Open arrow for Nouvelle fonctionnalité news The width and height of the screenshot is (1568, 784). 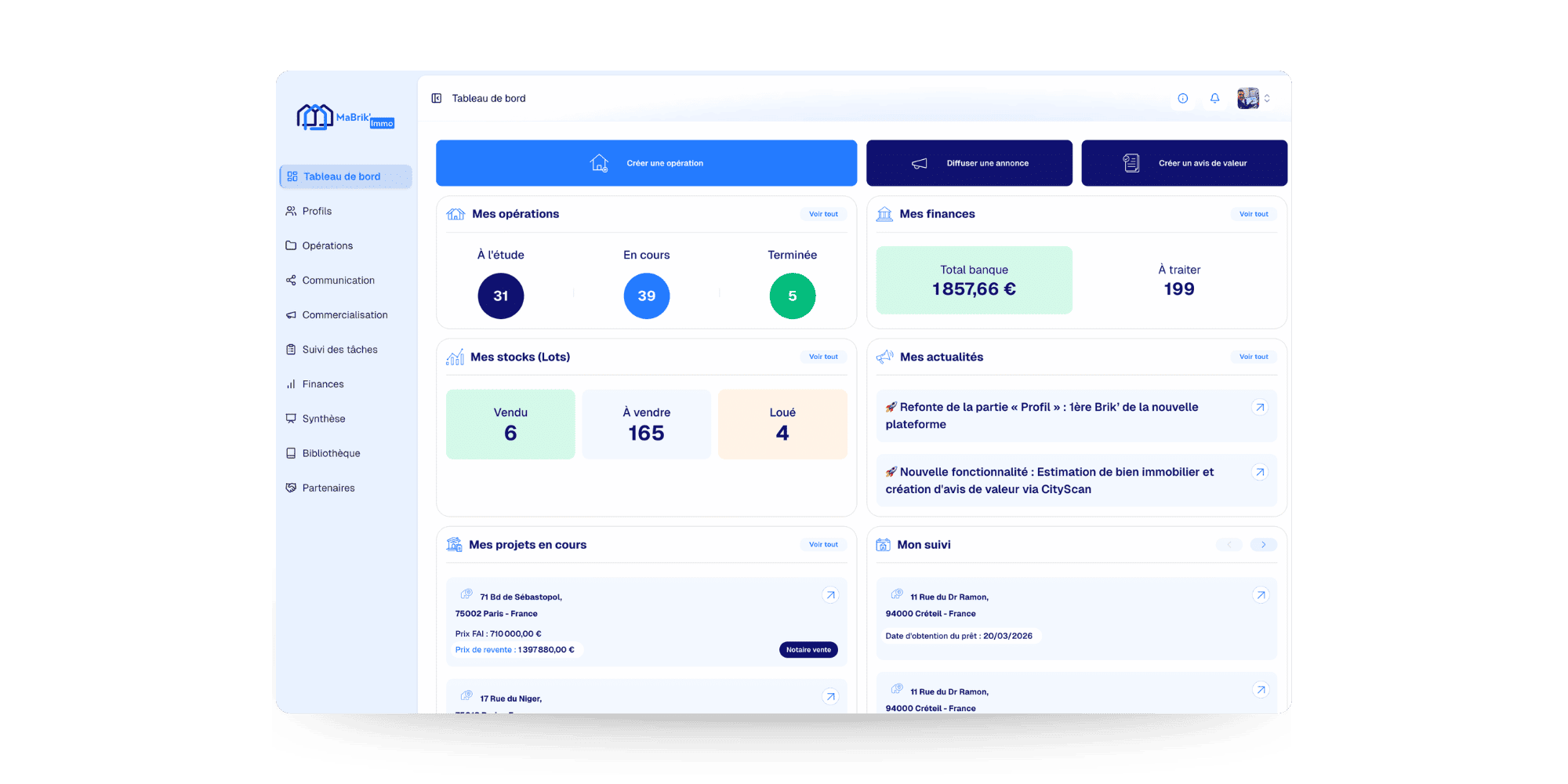click(x=1260, y=472)
